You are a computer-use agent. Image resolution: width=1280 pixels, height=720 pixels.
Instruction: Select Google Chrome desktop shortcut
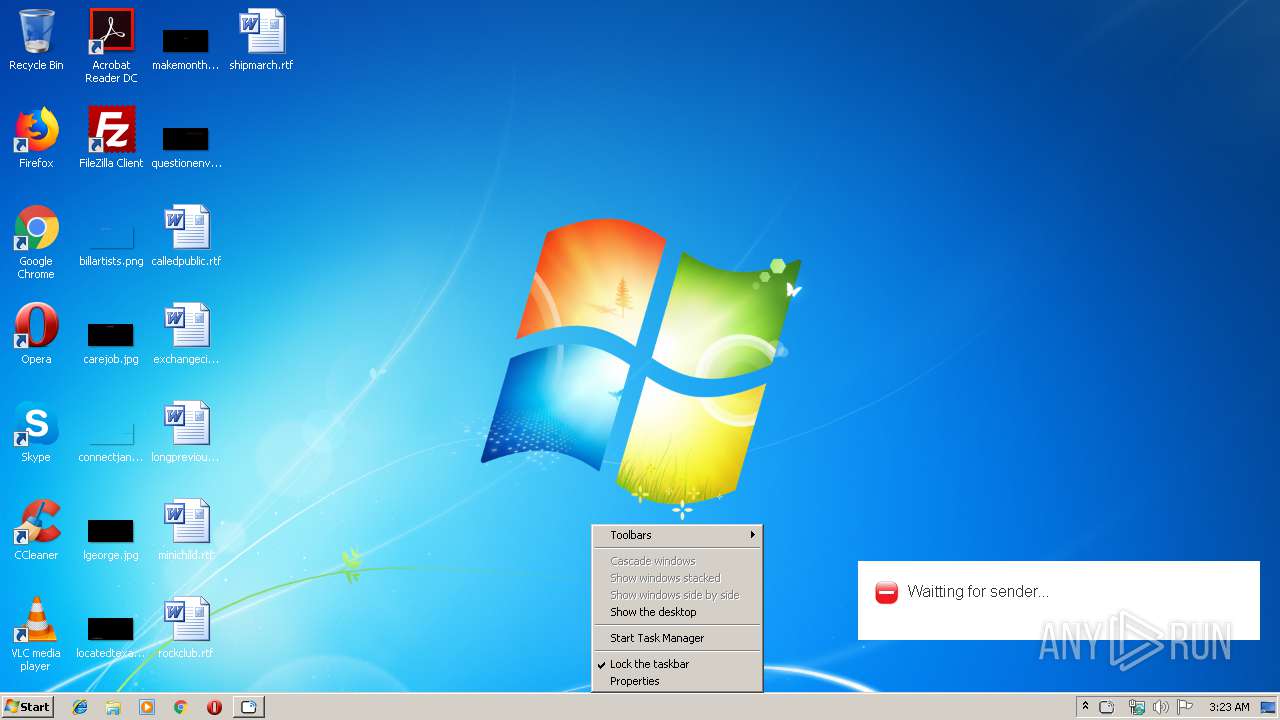[x=36, y=242]
